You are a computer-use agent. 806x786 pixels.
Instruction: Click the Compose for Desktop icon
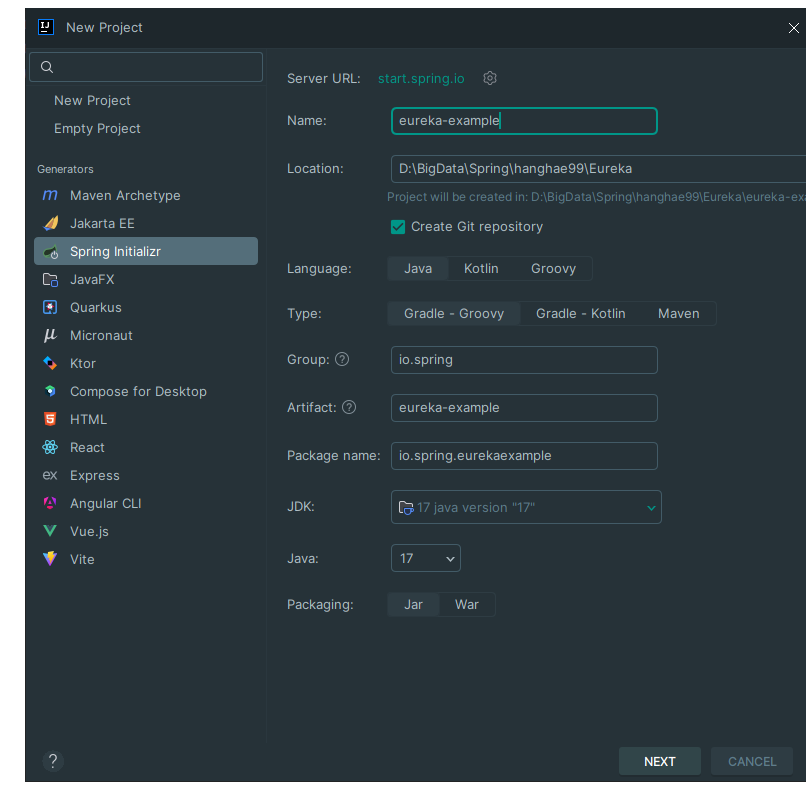click(50, 391)
